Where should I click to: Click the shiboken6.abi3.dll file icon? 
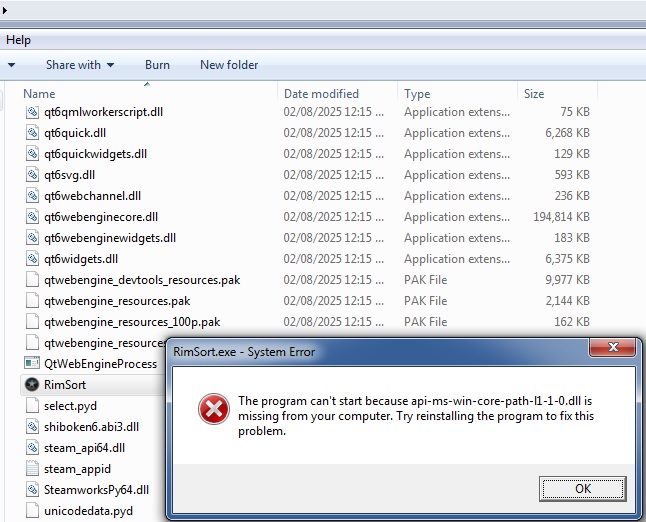[32, 426]
